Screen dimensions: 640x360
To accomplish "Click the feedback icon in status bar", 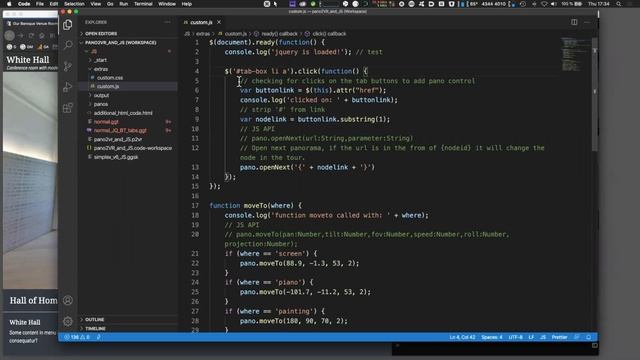I will 577,337.
